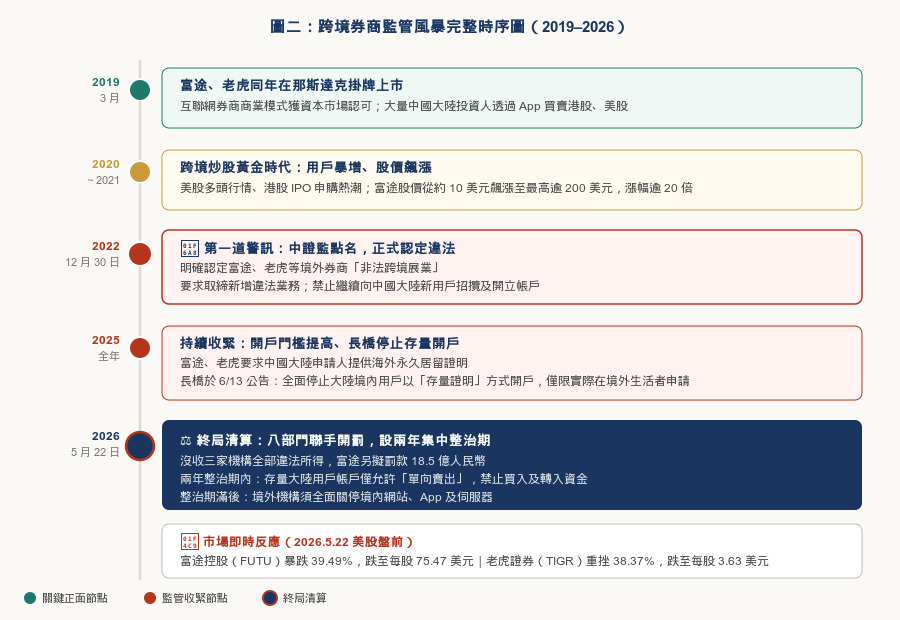This screenshot has height=620, width=900.
Task: Click the label 全年
Action: pyautogui.click(x=109, y=356)
